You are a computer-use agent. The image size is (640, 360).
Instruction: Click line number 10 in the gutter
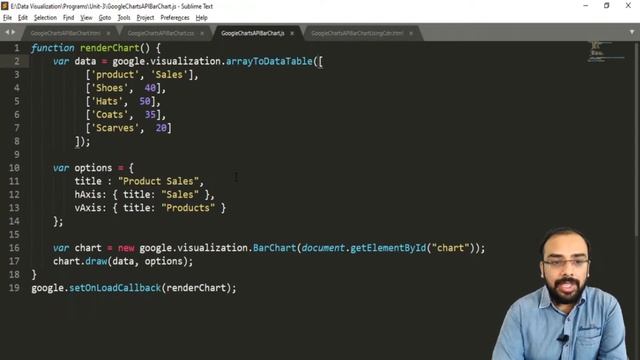pos(14,168)
